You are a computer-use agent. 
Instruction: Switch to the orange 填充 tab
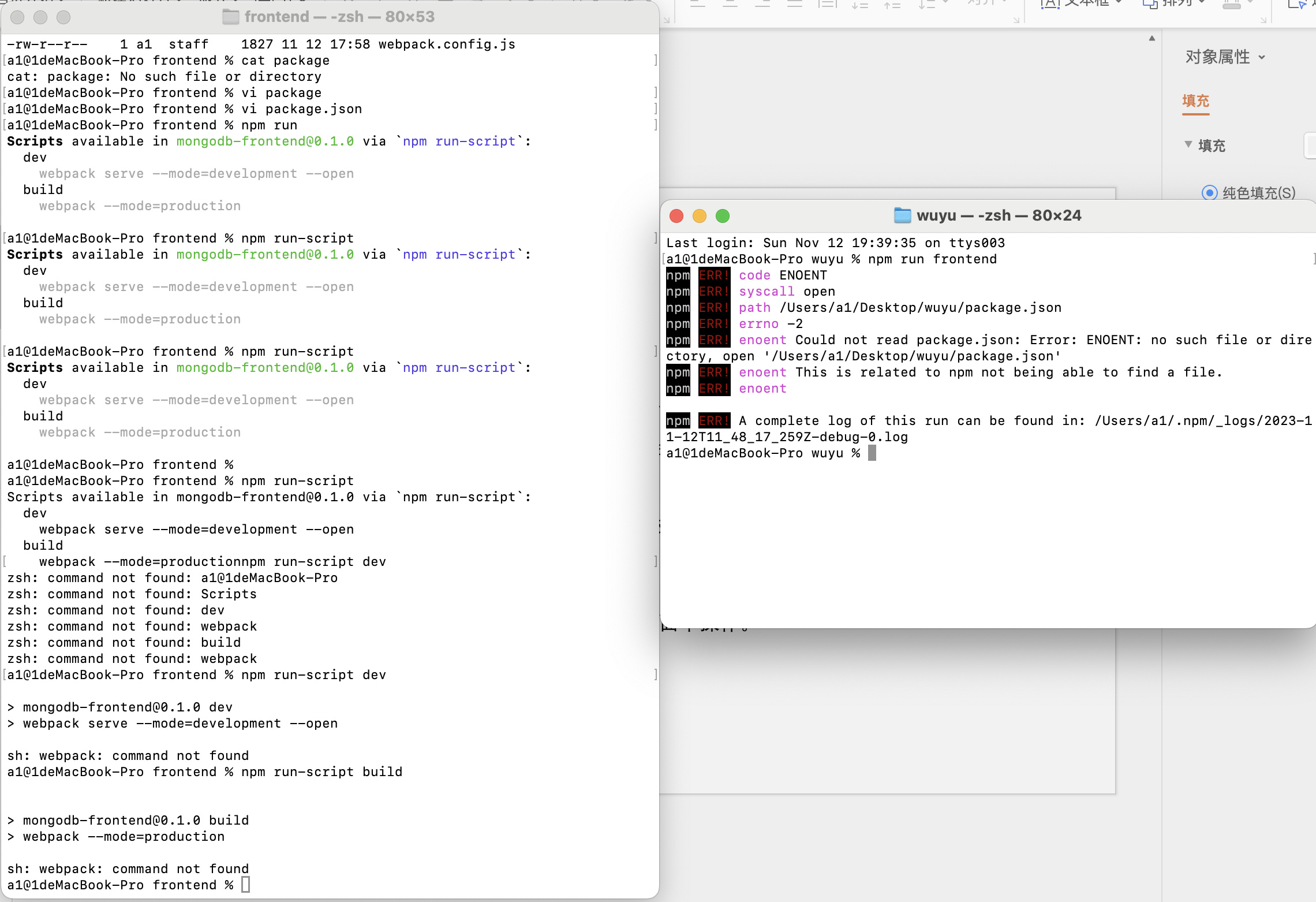(1195, 101)
